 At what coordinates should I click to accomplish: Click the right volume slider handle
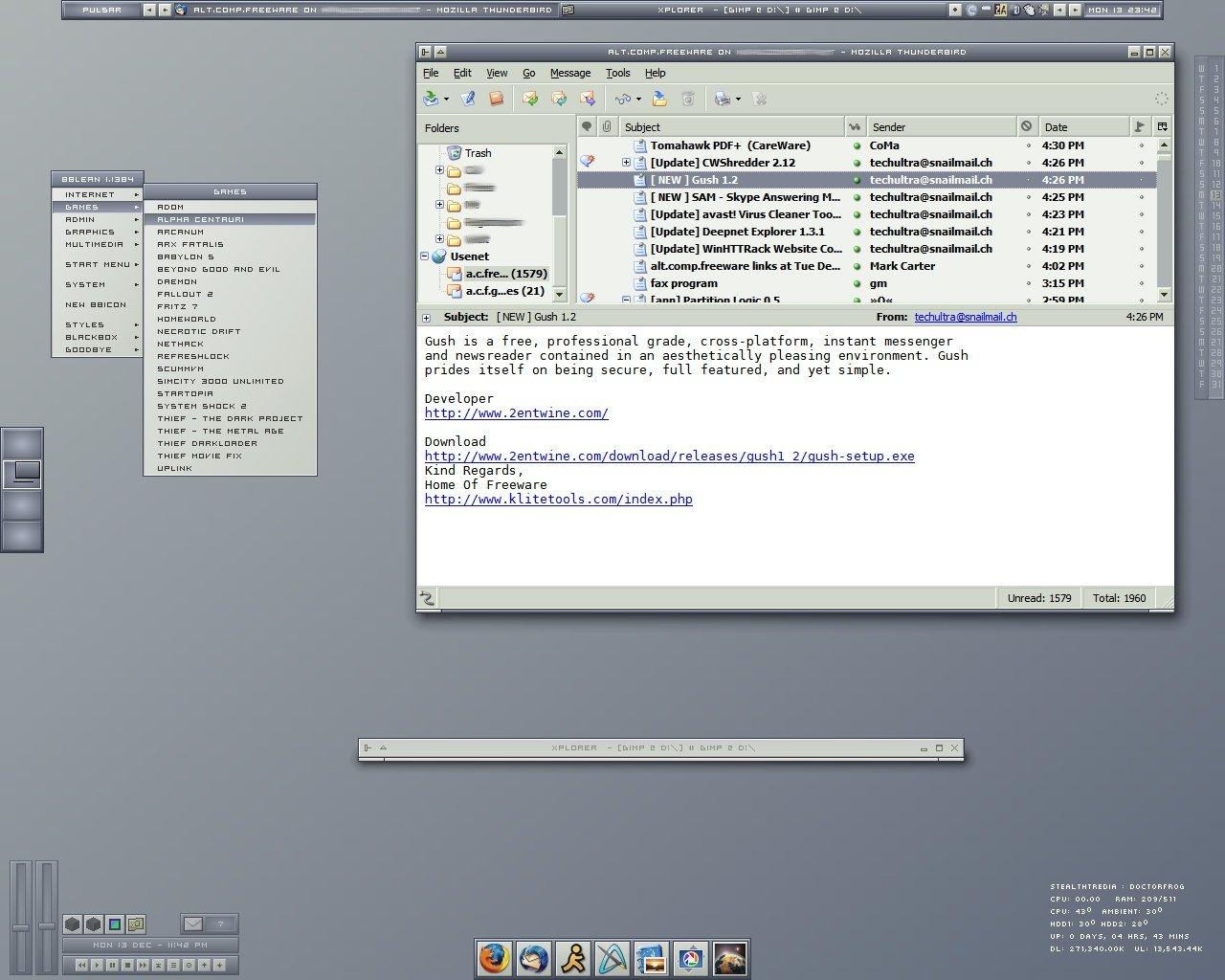(x=46, y=925)
